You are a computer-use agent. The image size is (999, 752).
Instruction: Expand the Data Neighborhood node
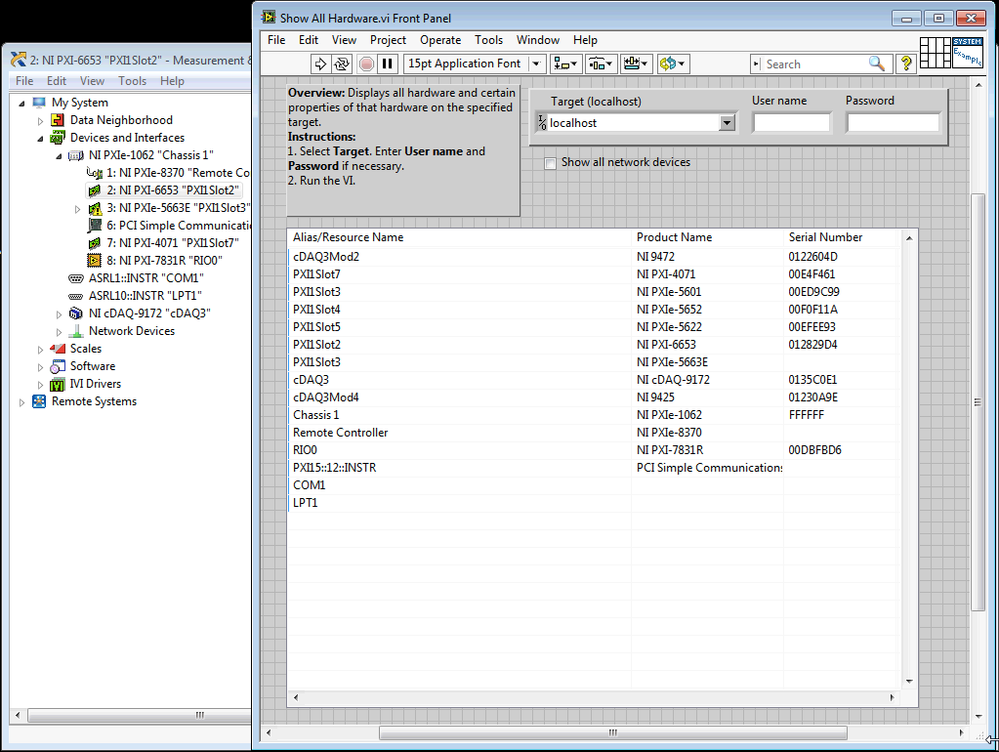40,120
